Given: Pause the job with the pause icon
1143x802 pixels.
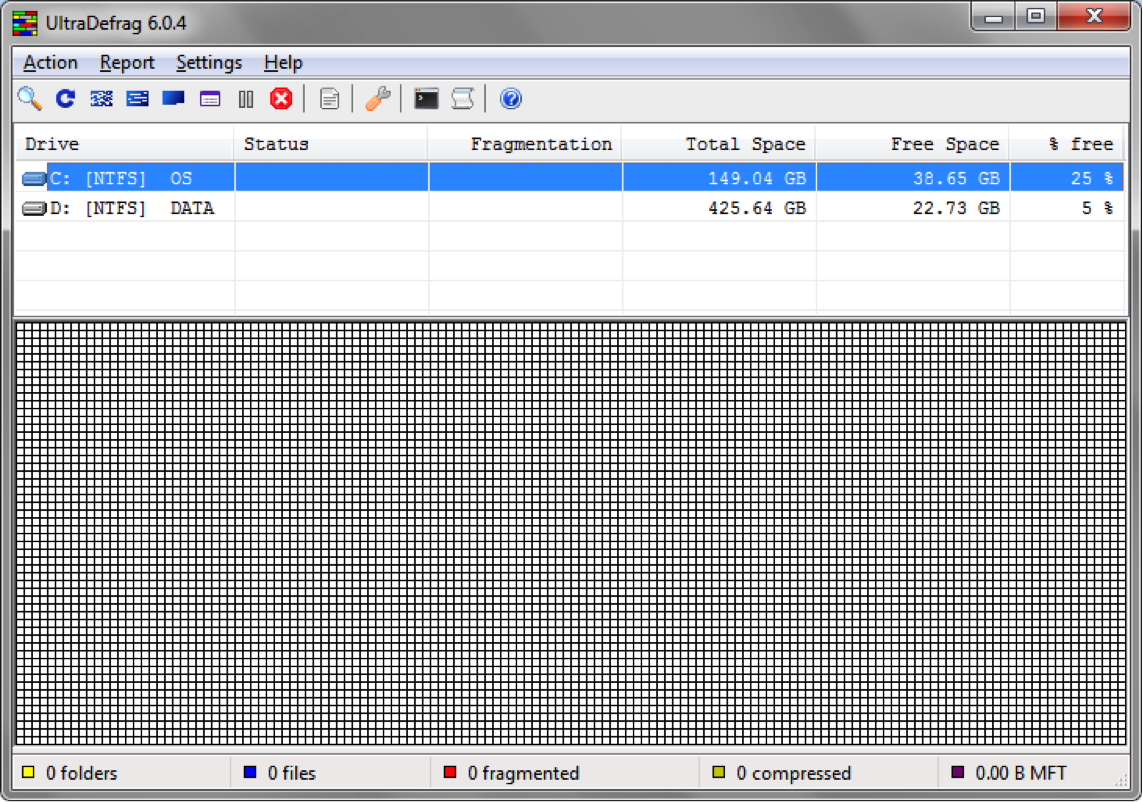Looking at the screenshot, I should tap(246, 98).
